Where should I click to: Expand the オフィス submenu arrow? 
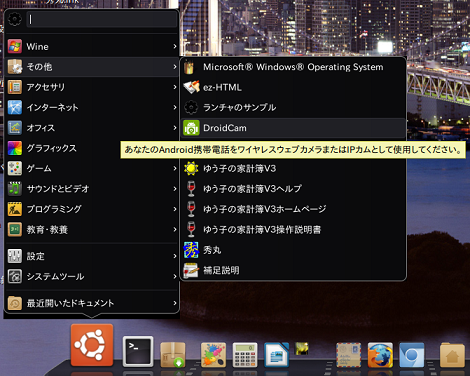pos(175,128)
